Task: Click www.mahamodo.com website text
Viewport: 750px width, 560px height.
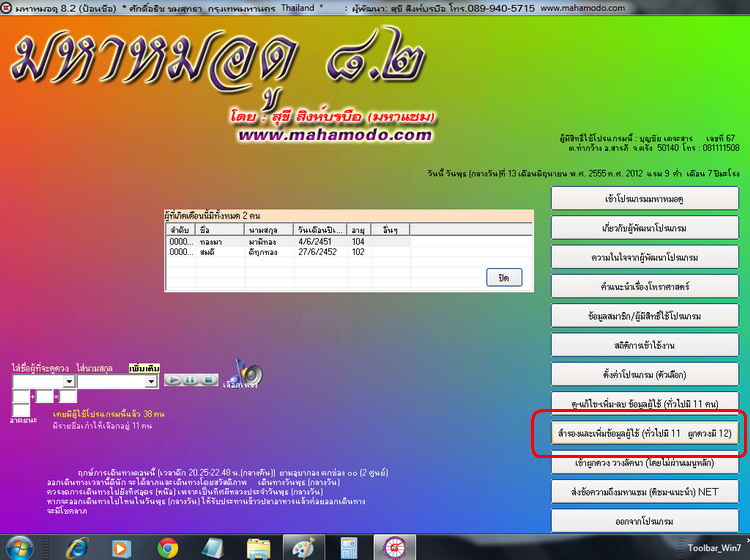Action: pos(335,135)
